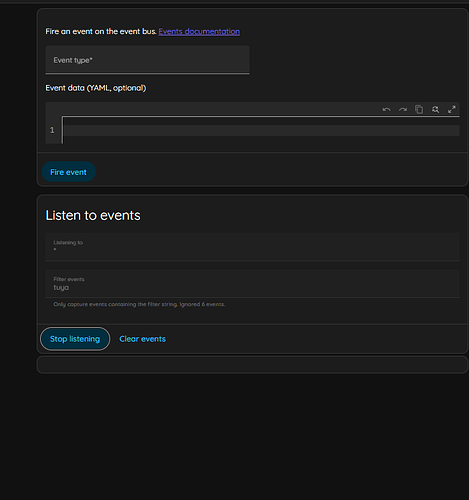Click the Fire an event description text
This screenshot has width=469, height=500.
pos(101,31)
